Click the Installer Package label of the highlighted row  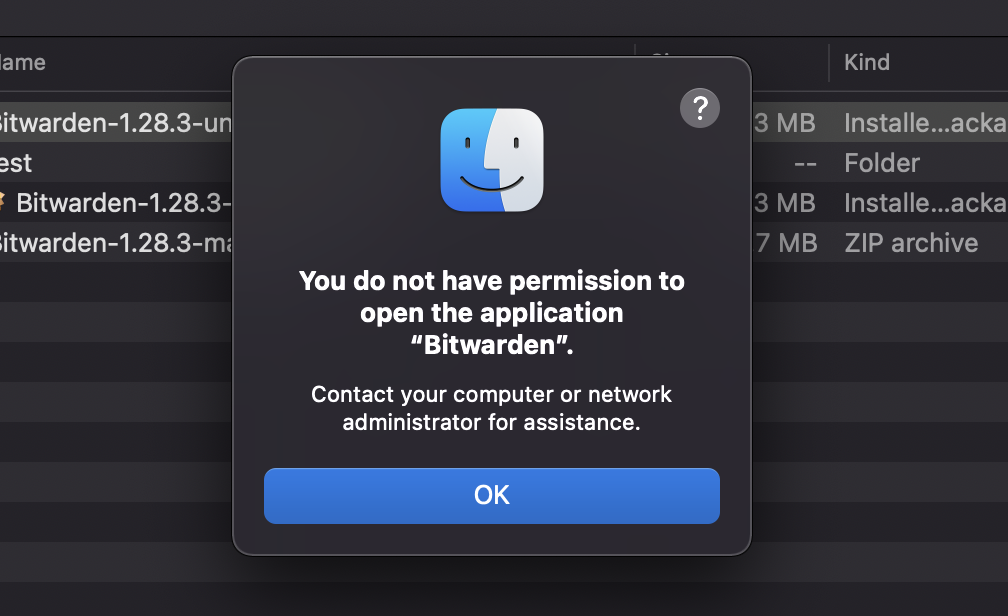tap(921, 122)
